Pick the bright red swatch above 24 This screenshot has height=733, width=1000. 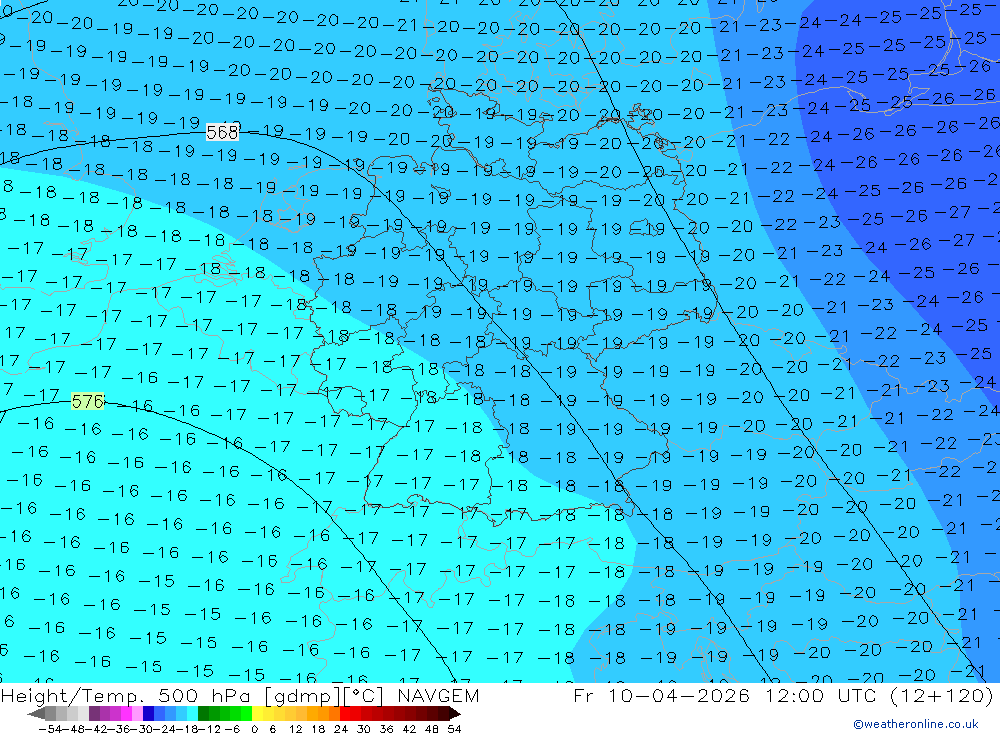[345, 713]
